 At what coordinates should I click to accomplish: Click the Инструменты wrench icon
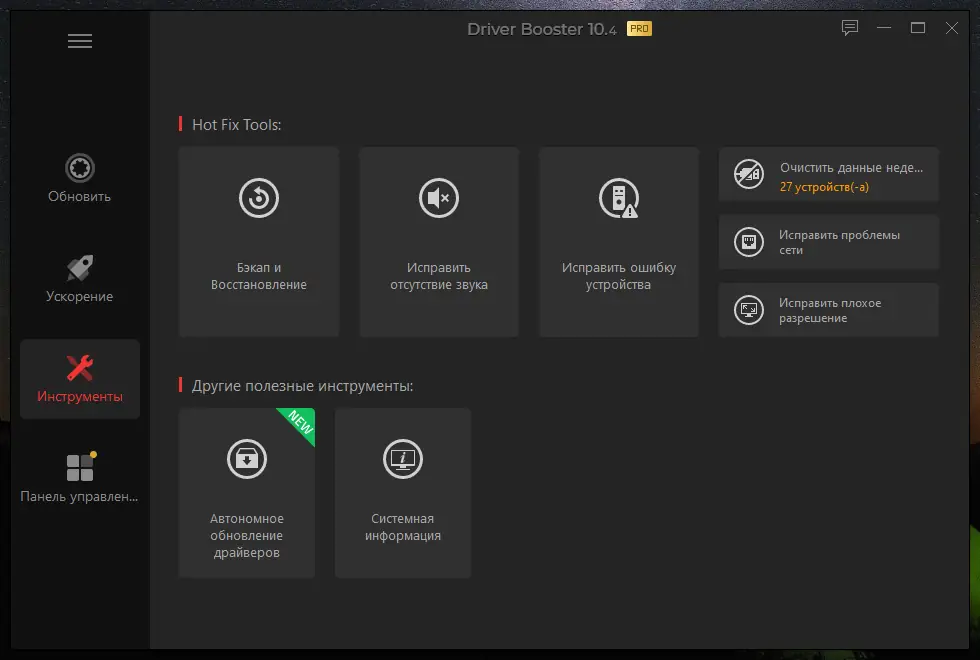tap(80, 368)
